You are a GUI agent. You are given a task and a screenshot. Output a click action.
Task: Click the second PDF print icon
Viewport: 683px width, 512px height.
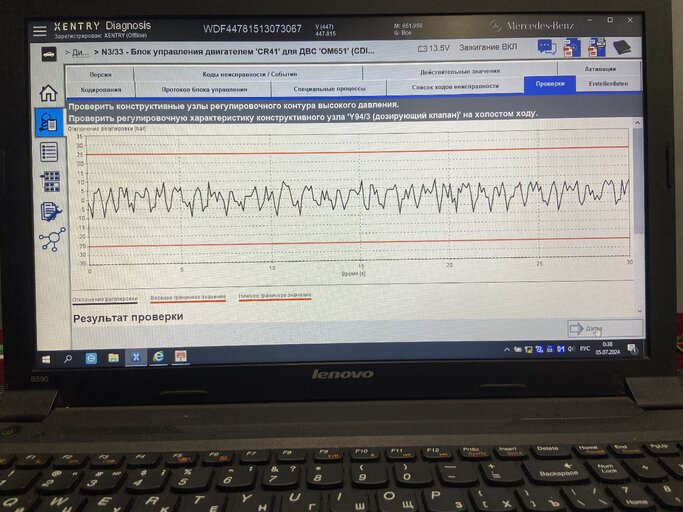pyautogui.click(x=596, y=47)
